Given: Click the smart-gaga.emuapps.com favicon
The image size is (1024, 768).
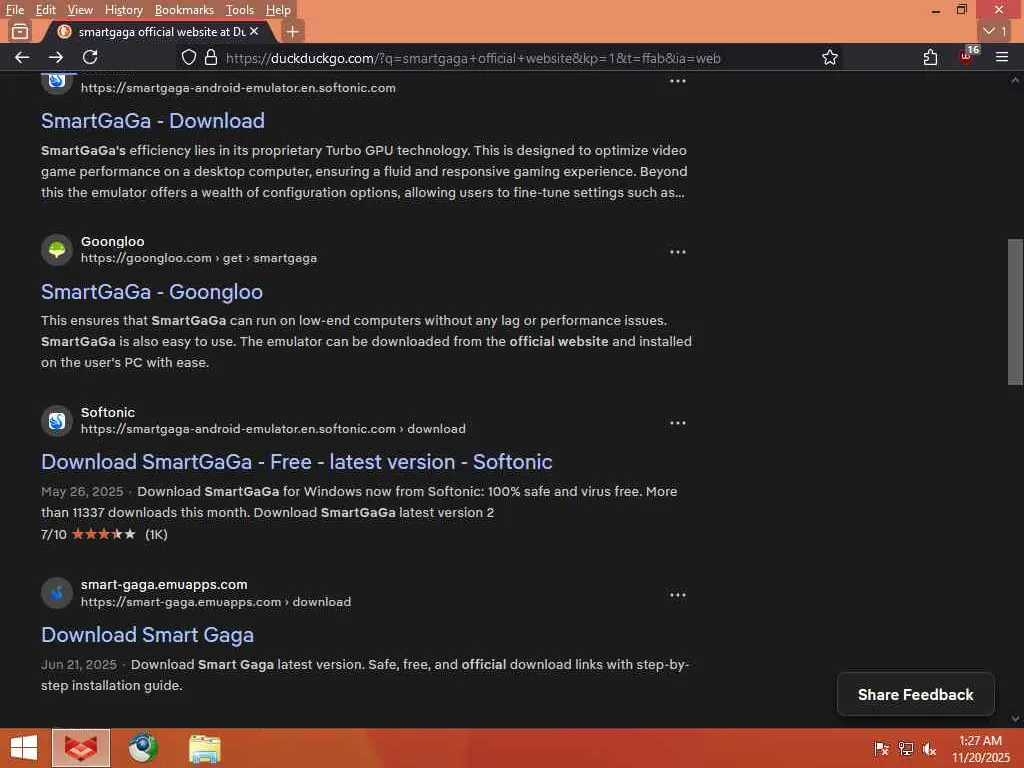Looking at the screenshot, I should 57,592.
